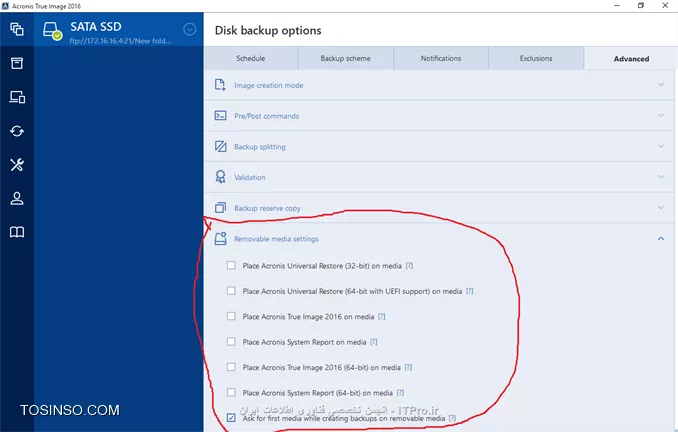Close the Acronis True Image window
The image size is (678, 432).
click(x=665, y=6)
